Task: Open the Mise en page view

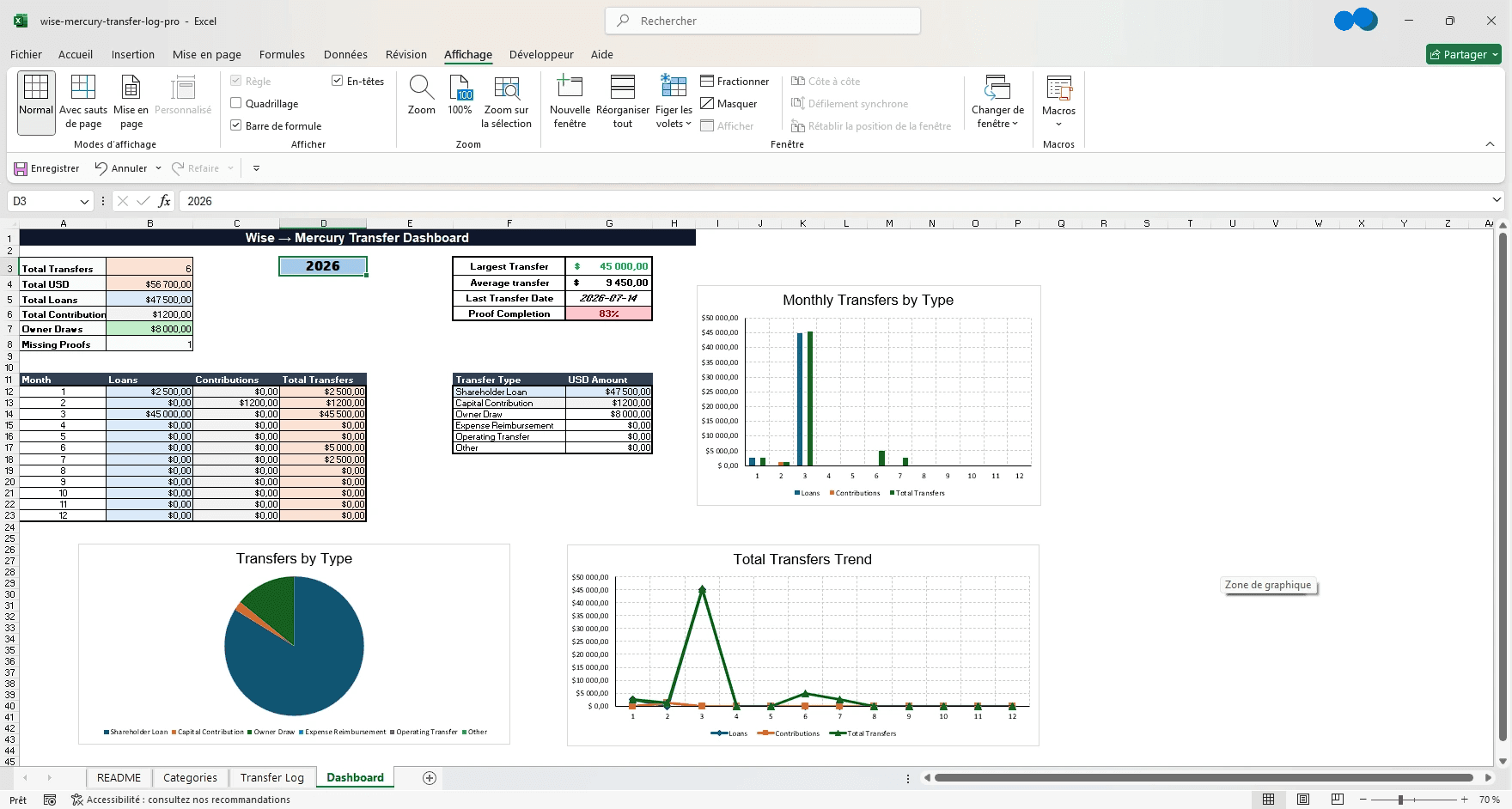Action: coord(131,102)
